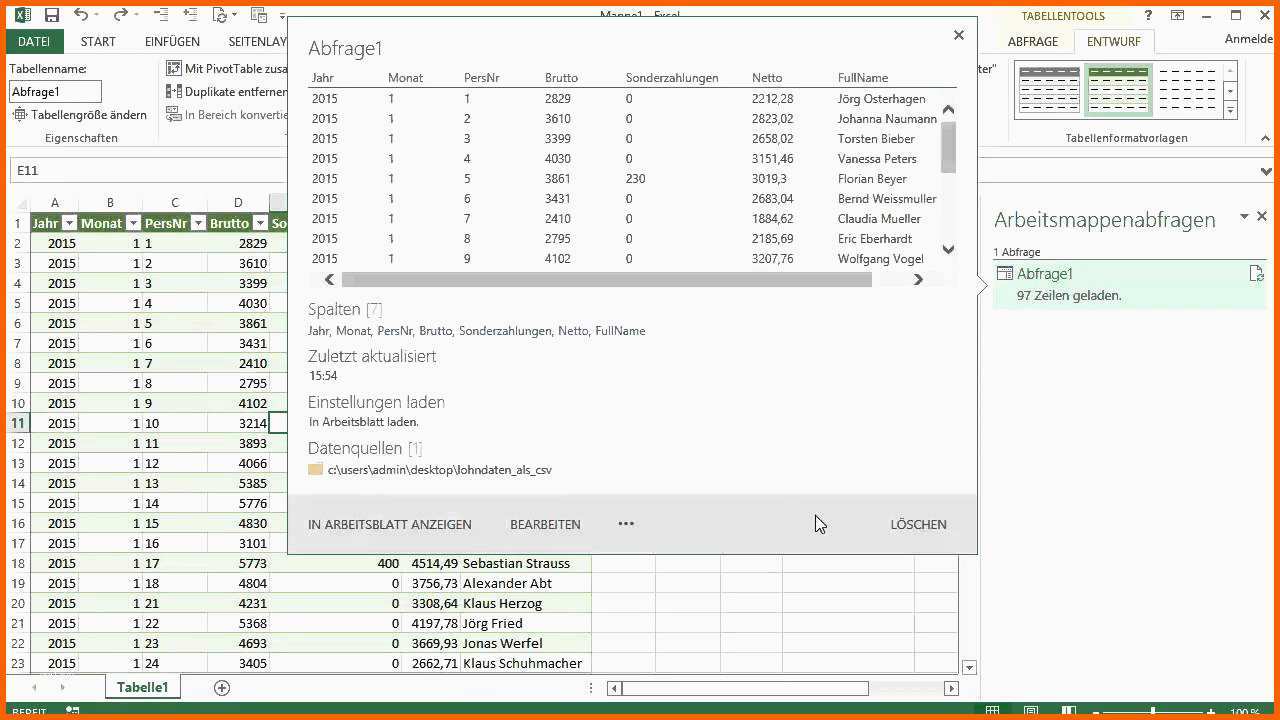Open the Jahr column filter dropdown
Screen dimensions: 1280x720
[x=69, y=223]
